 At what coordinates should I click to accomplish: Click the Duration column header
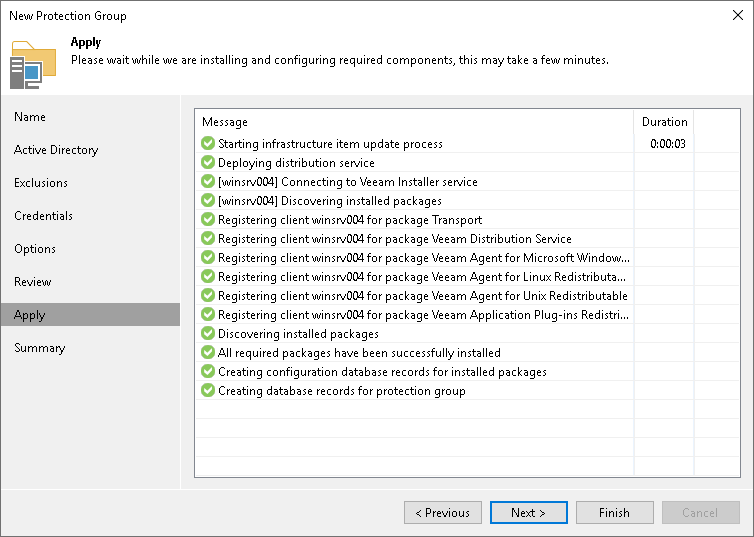click(665, 122)
